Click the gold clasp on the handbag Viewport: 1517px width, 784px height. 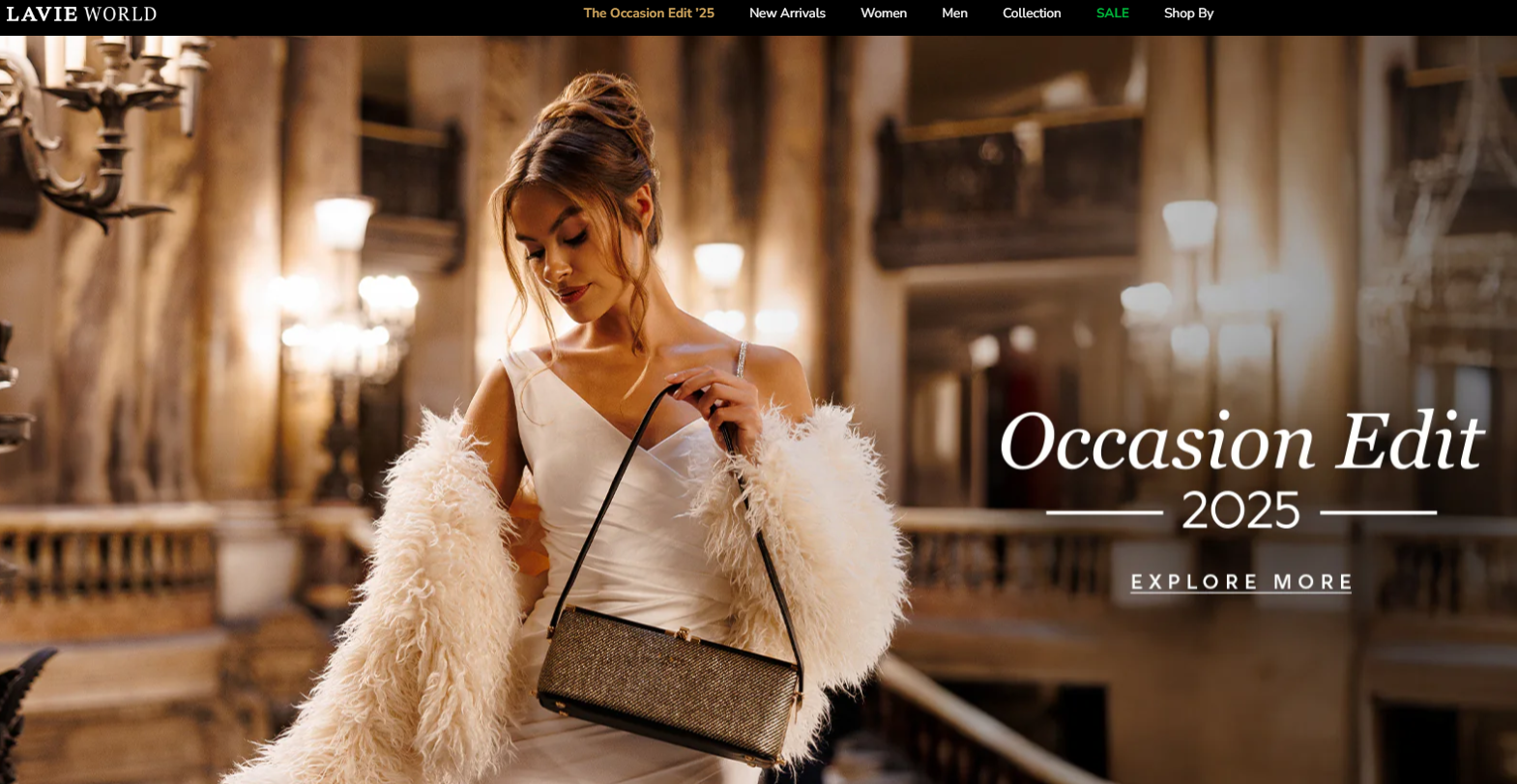click(x=687, y=634)
